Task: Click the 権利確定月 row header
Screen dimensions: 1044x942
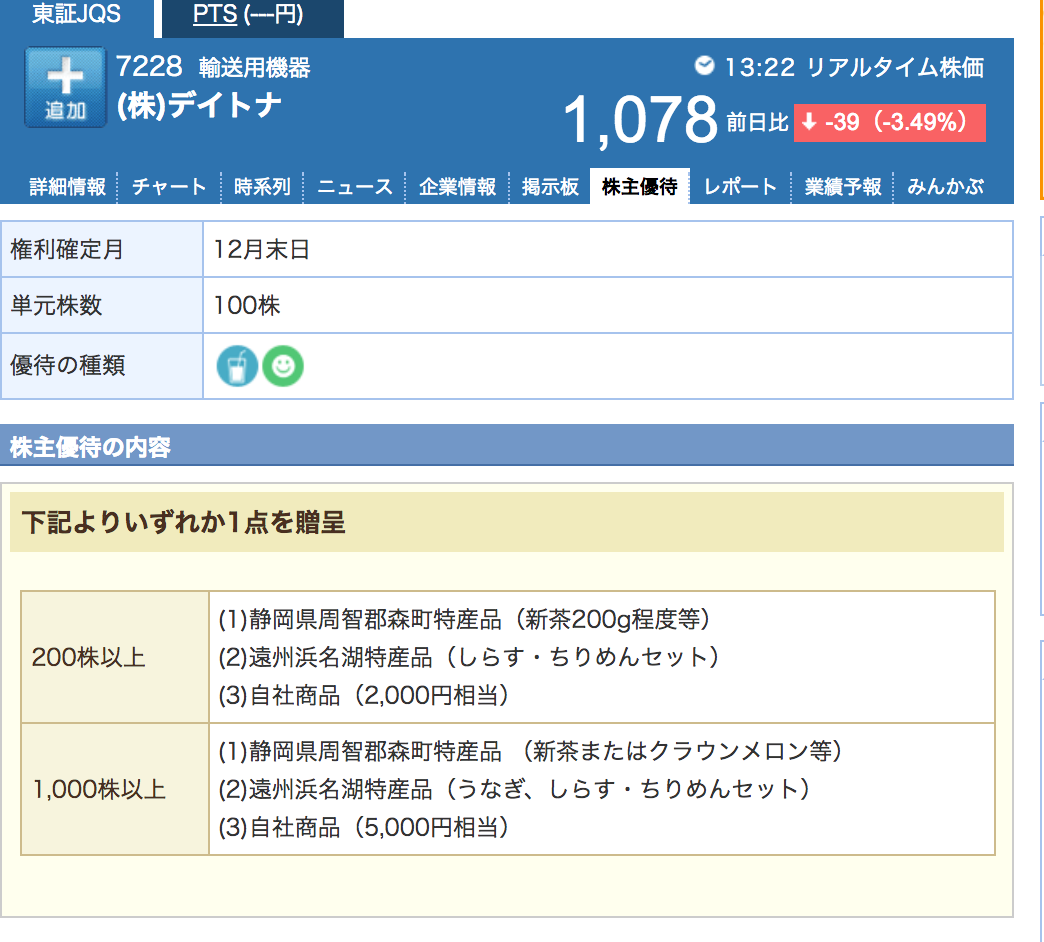Action: tap(102, 249)
